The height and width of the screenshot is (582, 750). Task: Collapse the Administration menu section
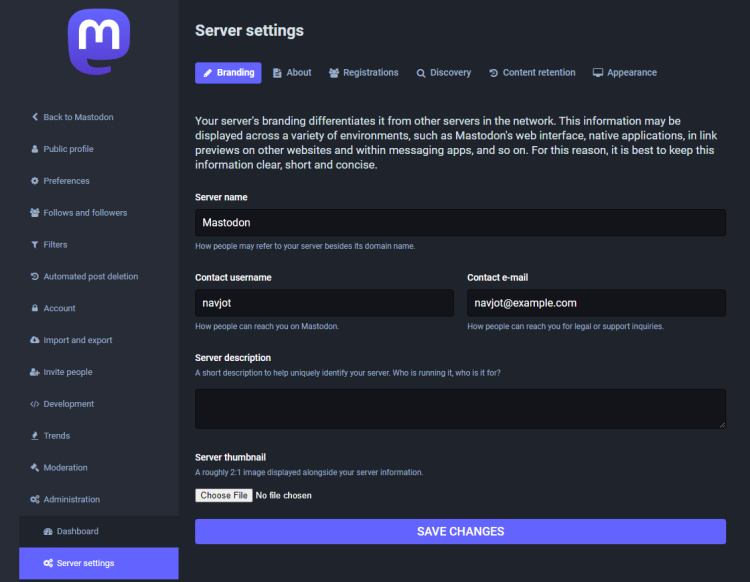point(72,500)
